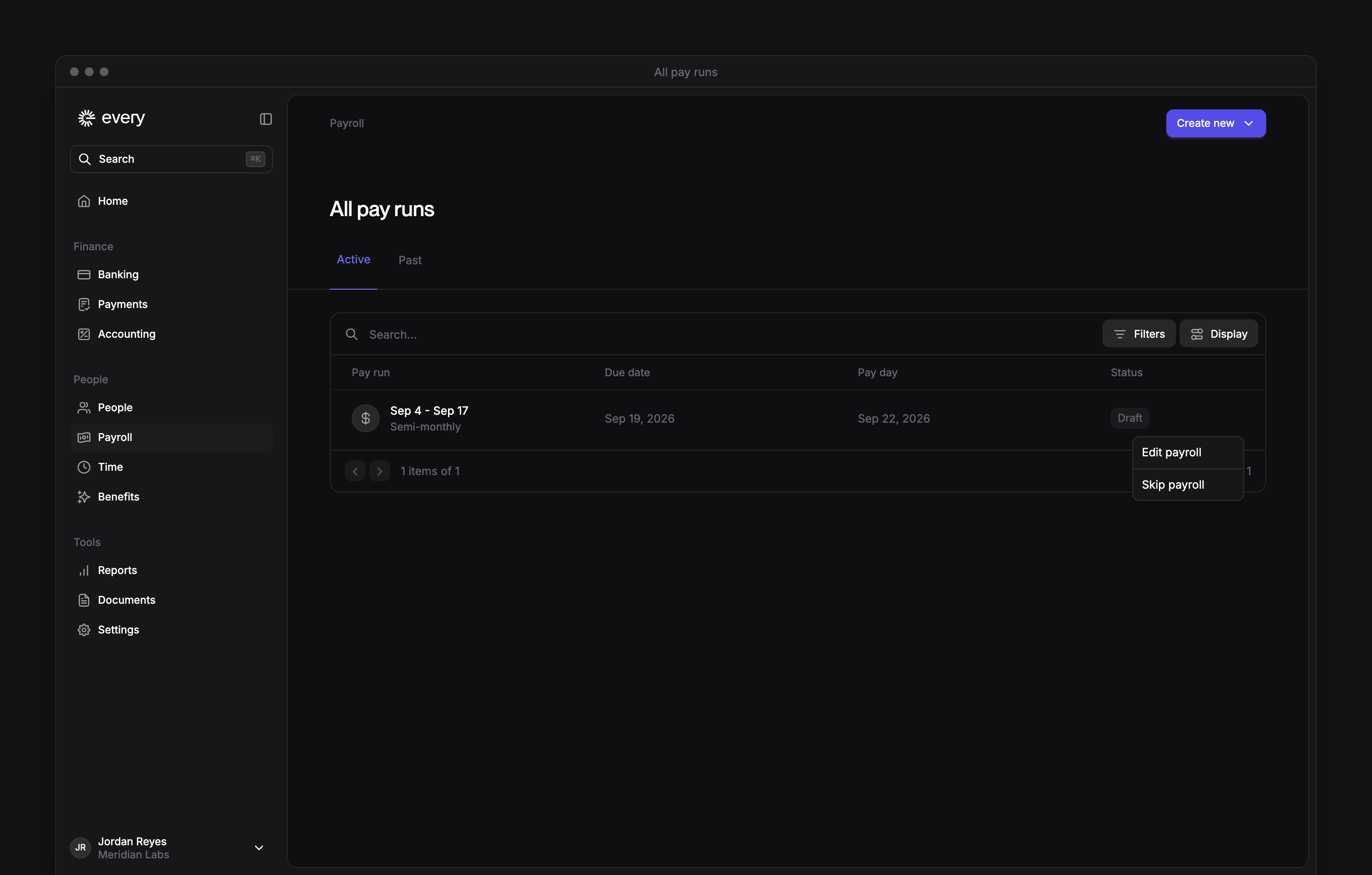Click the Sep 22, 2026 pay day
Viewport: 1372px width, 875px height.
(x=893, y=419)
